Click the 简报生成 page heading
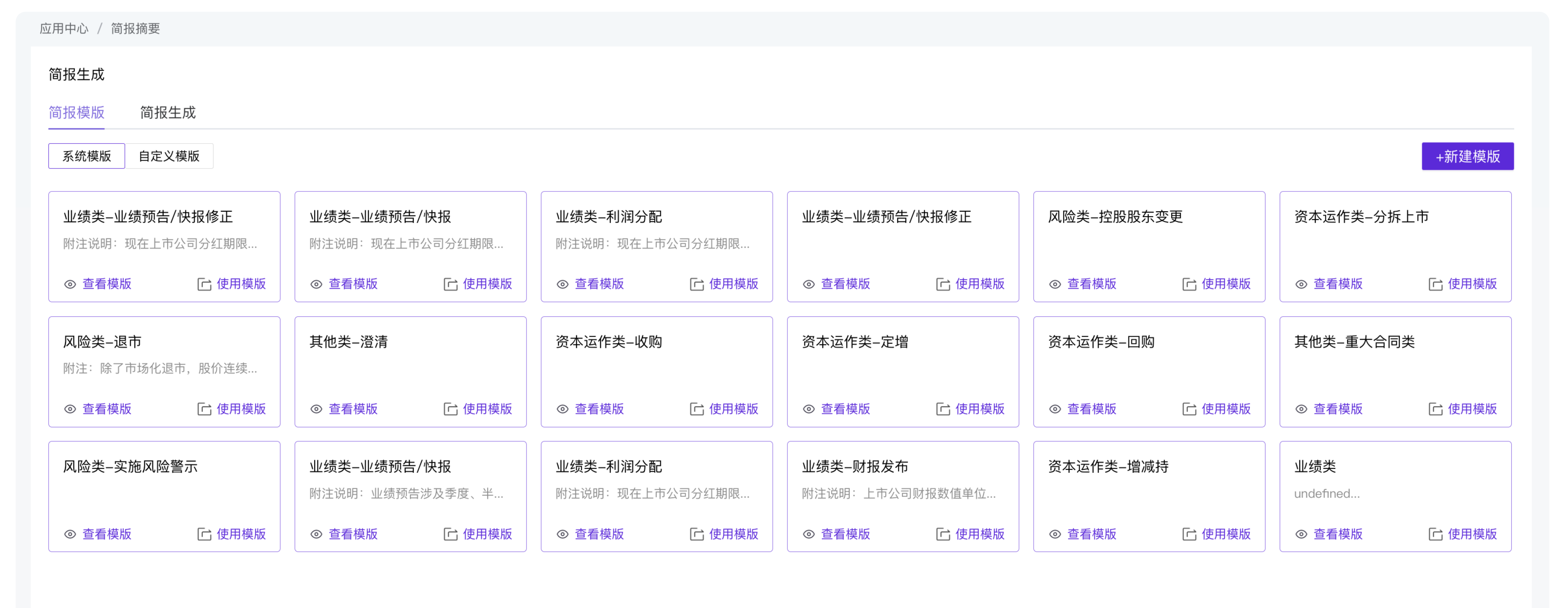This screenshot has height=608, width=1568. pos(76,74)
